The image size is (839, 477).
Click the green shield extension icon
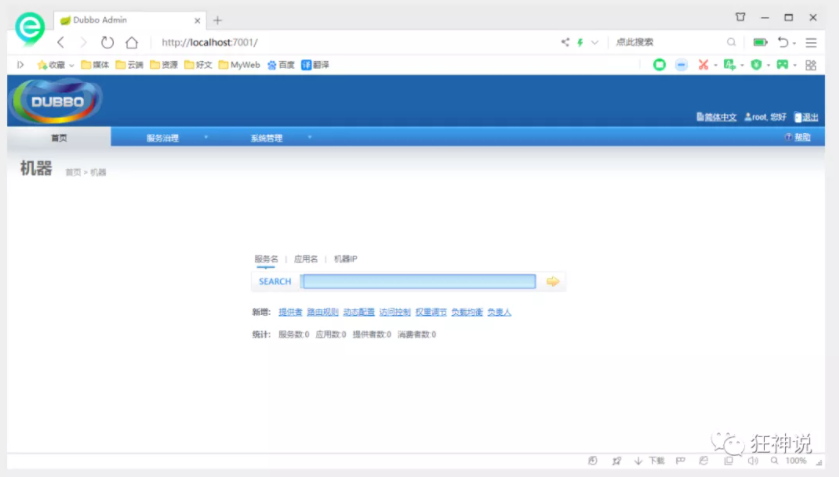(756, 65)
